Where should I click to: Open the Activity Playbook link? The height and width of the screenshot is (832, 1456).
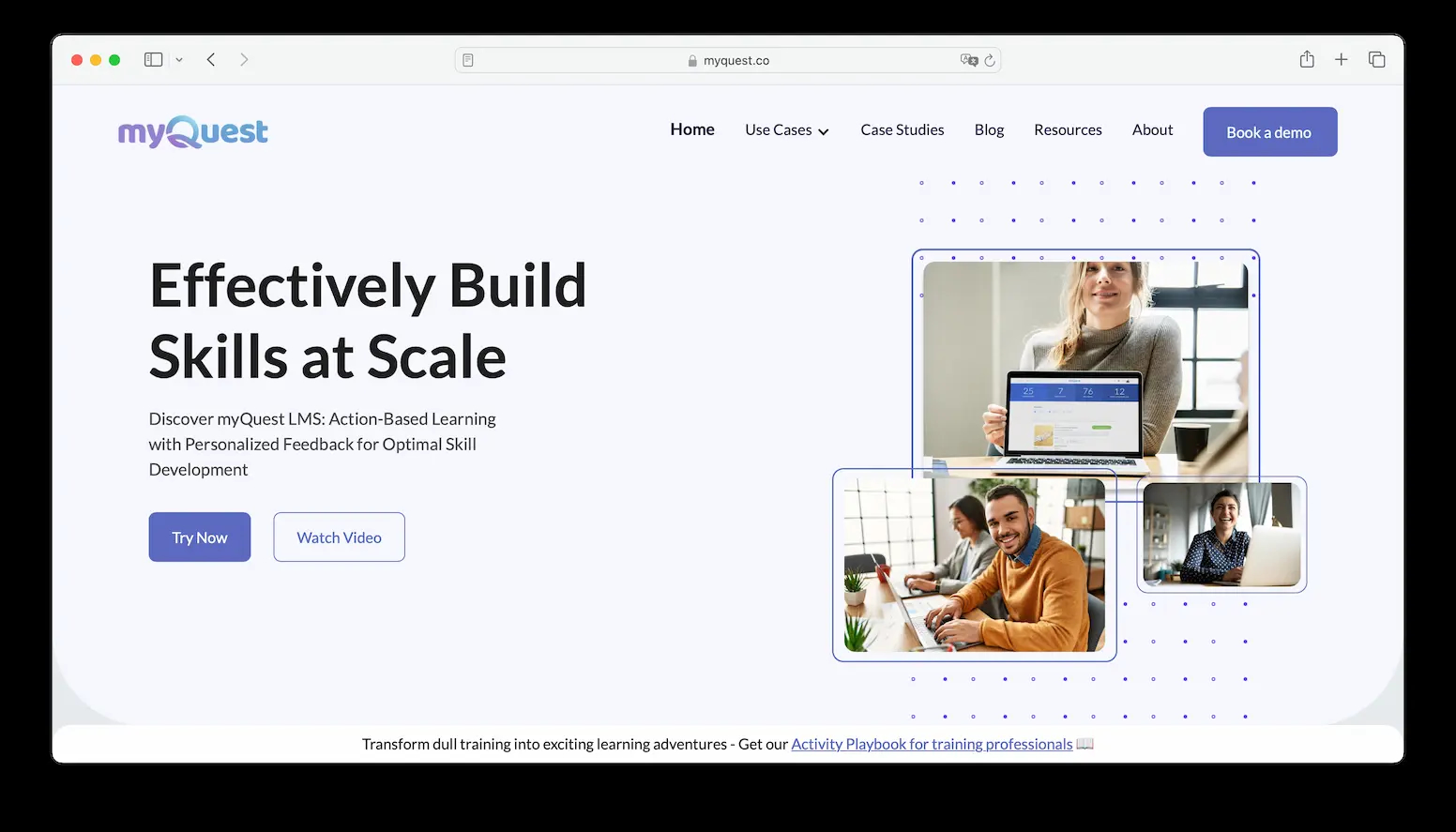click(932, 744)
